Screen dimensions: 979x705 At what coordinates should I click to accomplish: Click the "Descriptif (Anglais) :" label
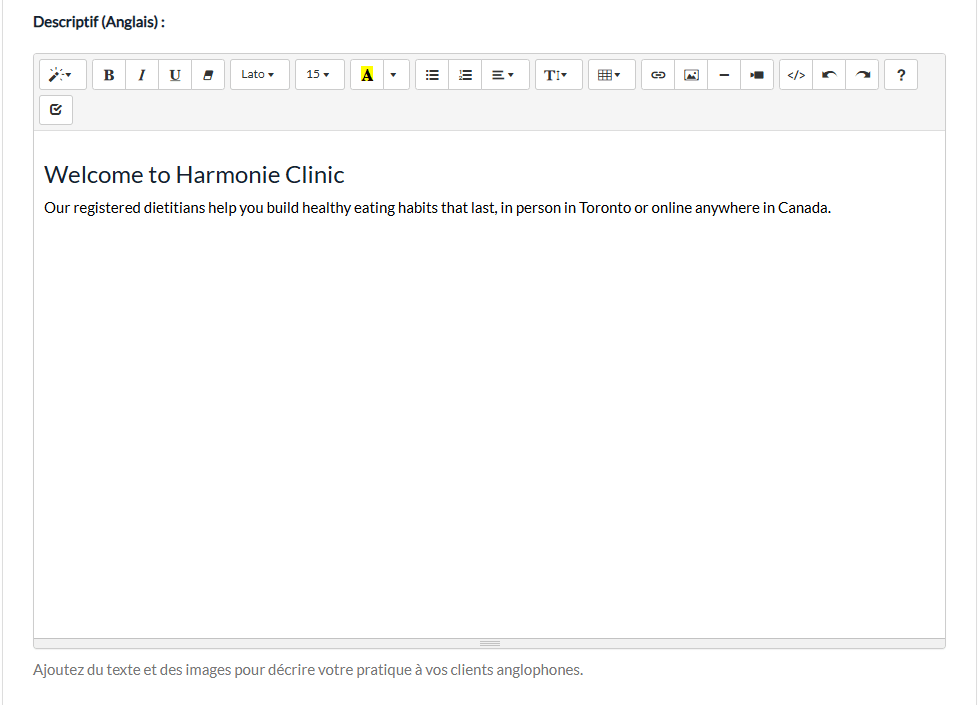99,22
